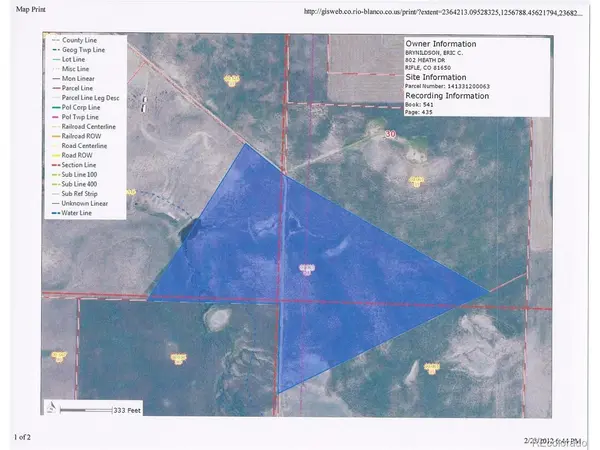Click the 333 Feet scale bar
Image resolution: width=600 pixels, height=450 pixels.
[x=100, y=410]
